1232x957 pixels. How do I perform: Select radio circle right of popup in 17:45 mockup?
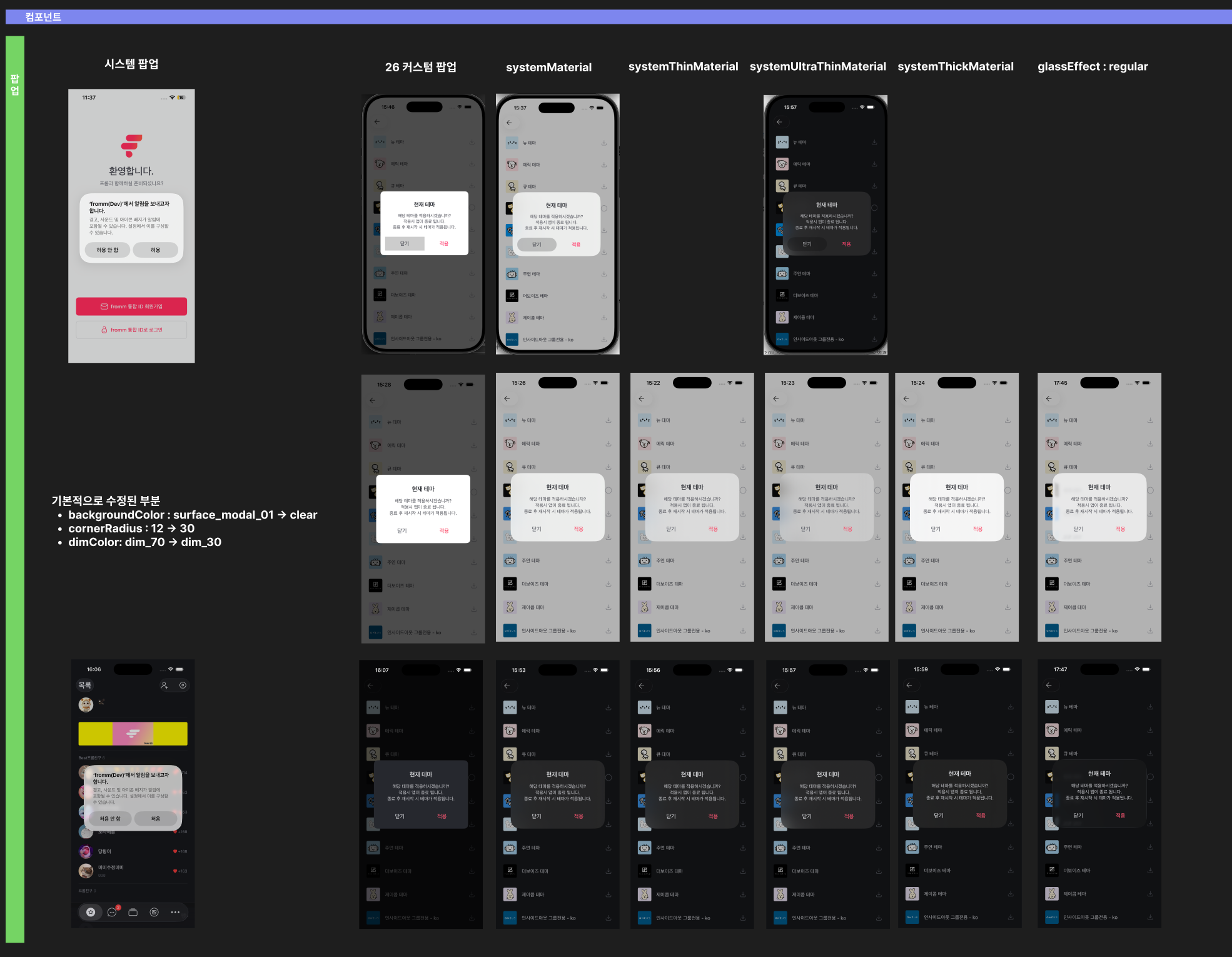point(1150,490)
